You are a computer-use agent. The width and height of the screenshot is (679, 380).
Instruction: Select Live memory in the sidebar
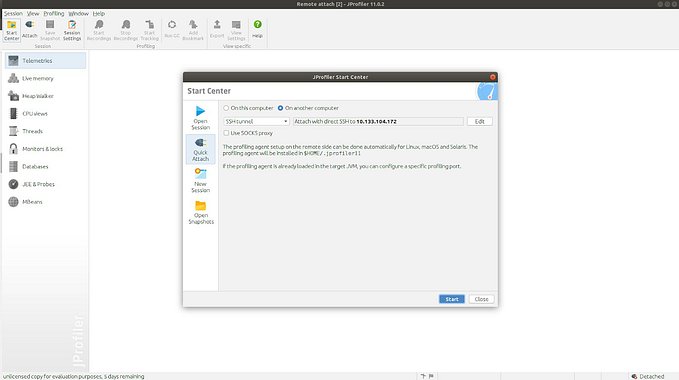point(45,78)
